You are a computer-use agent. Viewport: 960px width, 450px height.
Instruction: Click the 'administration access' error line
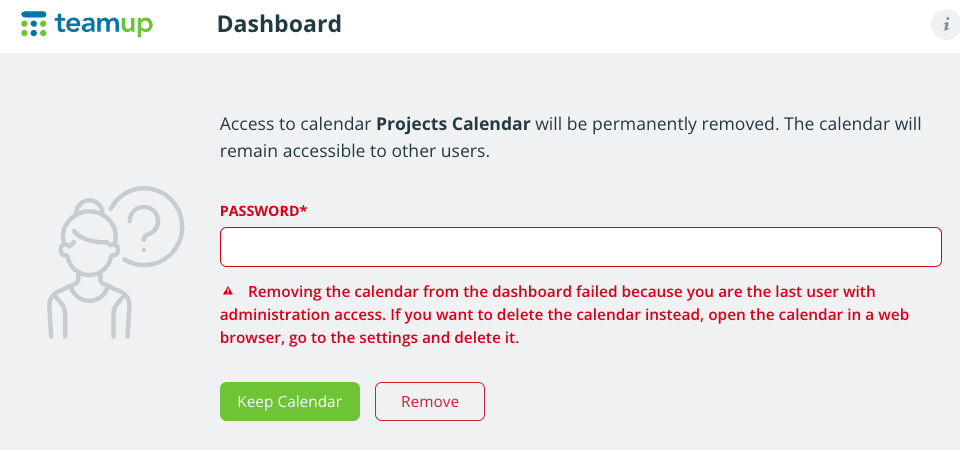(x=564, y=314)
